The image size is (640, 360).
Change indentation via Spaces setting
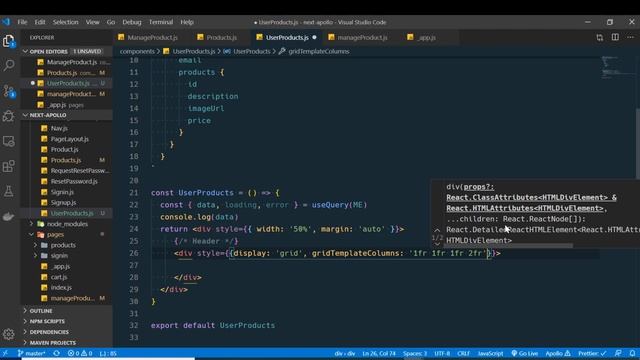pos(415,353)
